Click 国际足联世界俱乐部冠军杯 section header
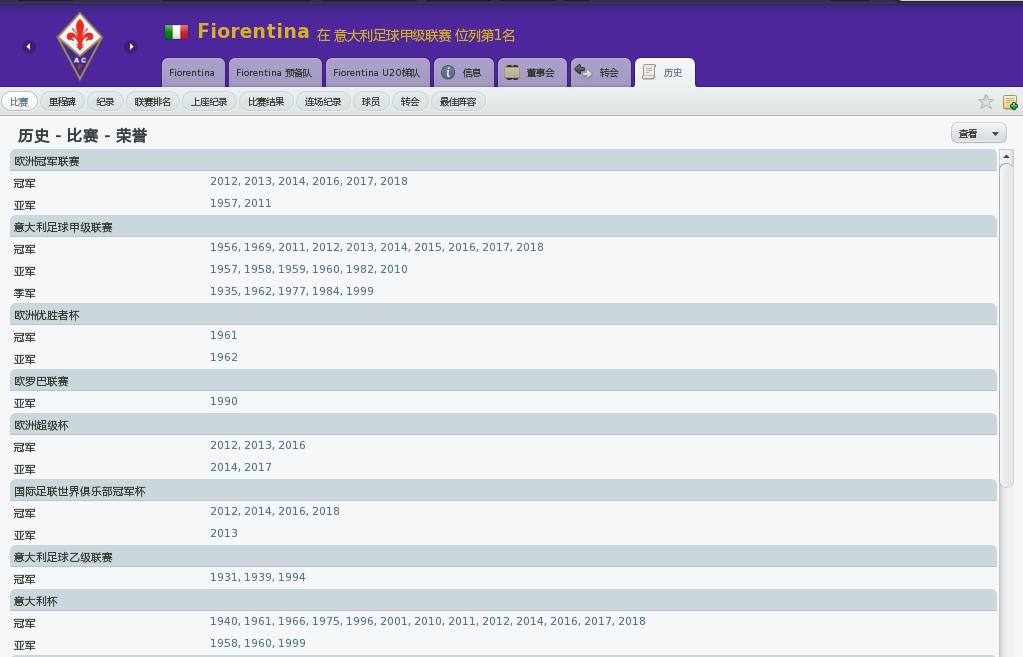 [503, 491]
